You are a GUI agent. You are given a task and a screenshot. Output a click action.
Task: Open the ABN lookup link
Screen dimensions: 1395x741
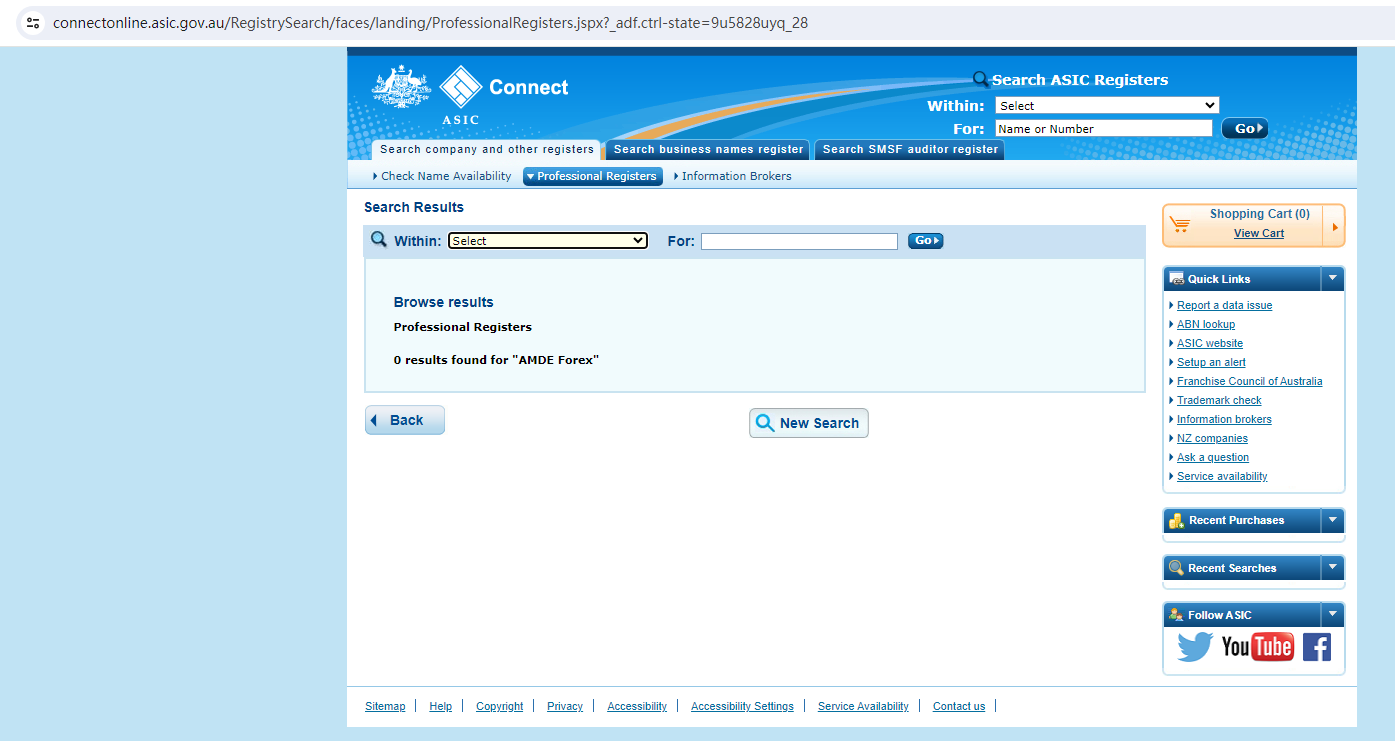(x=1206, y=324)
